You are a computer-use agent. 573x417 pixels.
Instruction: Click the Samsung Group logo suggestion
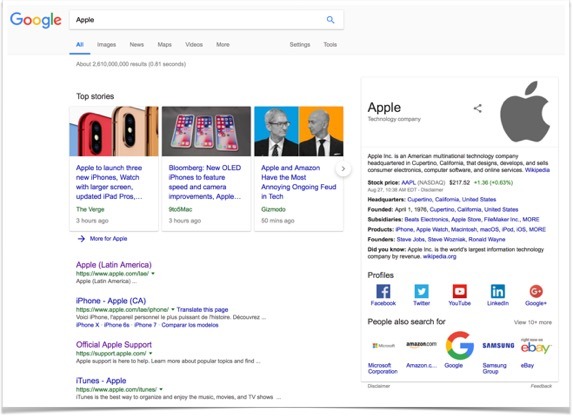(x=498, y=345)
